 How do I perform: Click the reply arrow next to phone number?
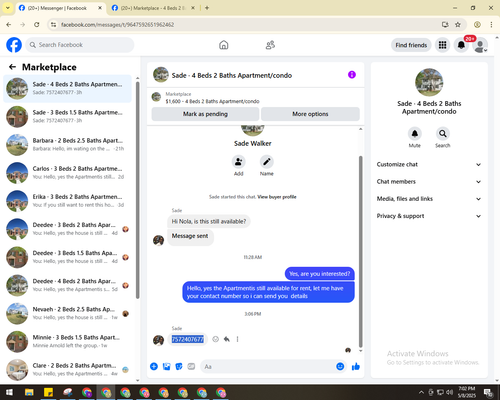click(x=227, y=339)
